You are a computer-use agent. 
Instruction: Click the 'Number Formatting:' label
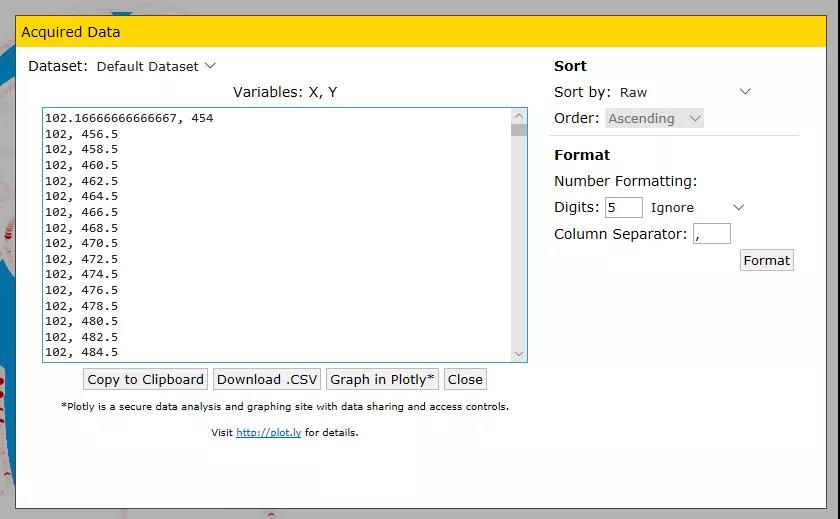pyautogui.click(x=626, y=181)
